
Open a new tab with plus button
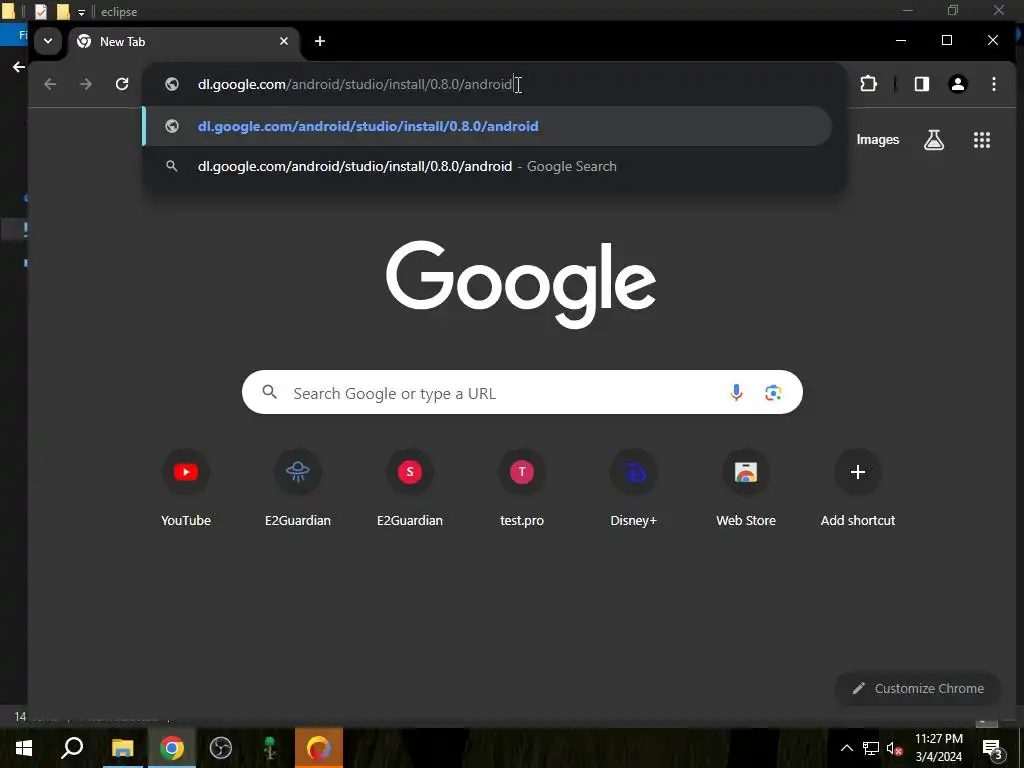(x=319, y=41)
